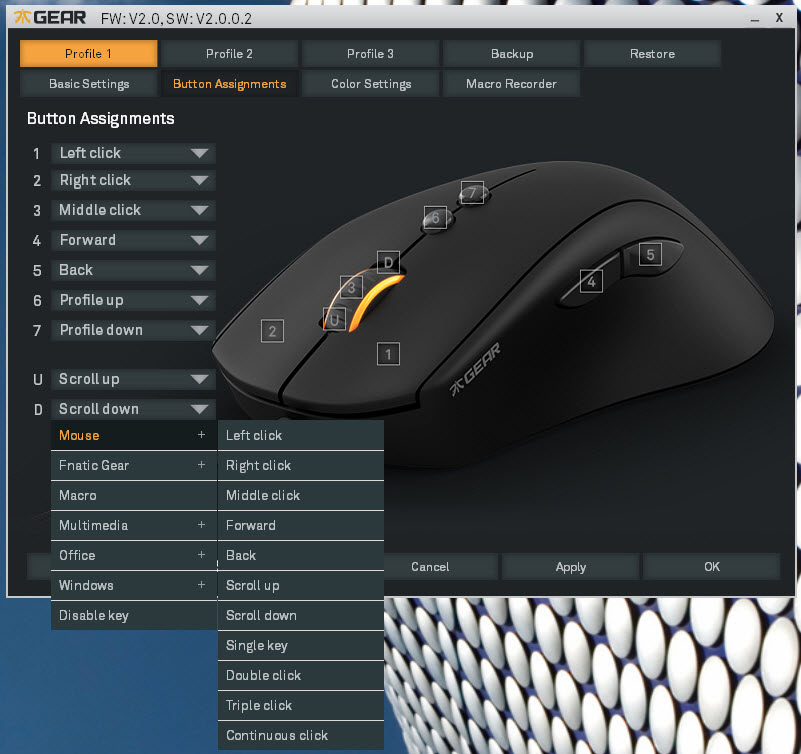
Task: Open the Macro Recorder tab
Action: (511, 84)
